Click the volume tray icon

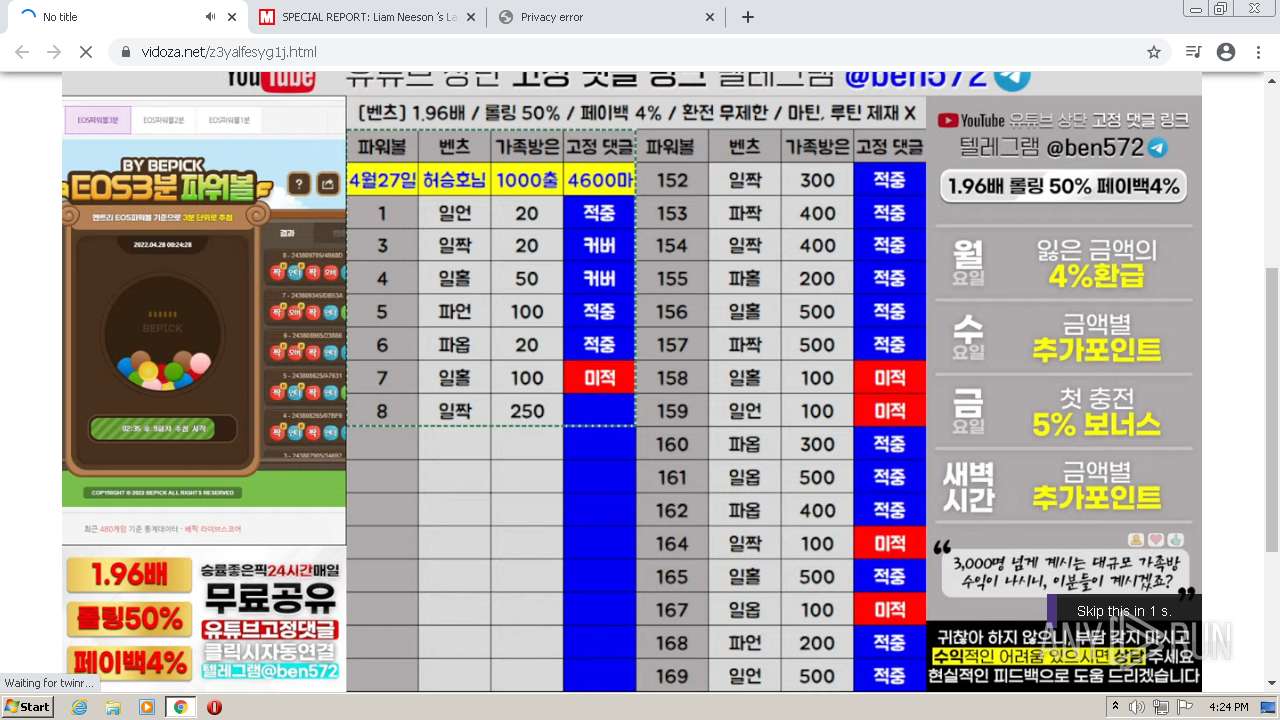point(1137,707)
